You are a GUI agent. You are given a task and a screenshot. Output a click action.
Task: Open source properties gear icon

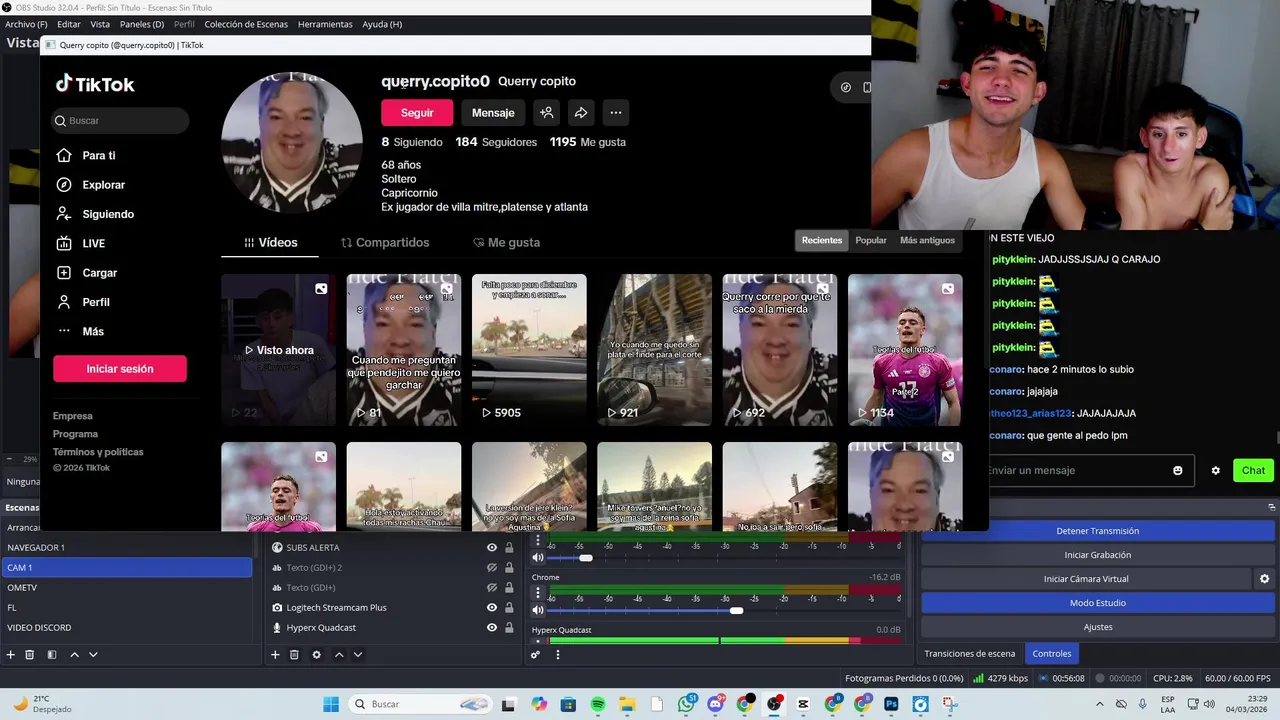316,655
